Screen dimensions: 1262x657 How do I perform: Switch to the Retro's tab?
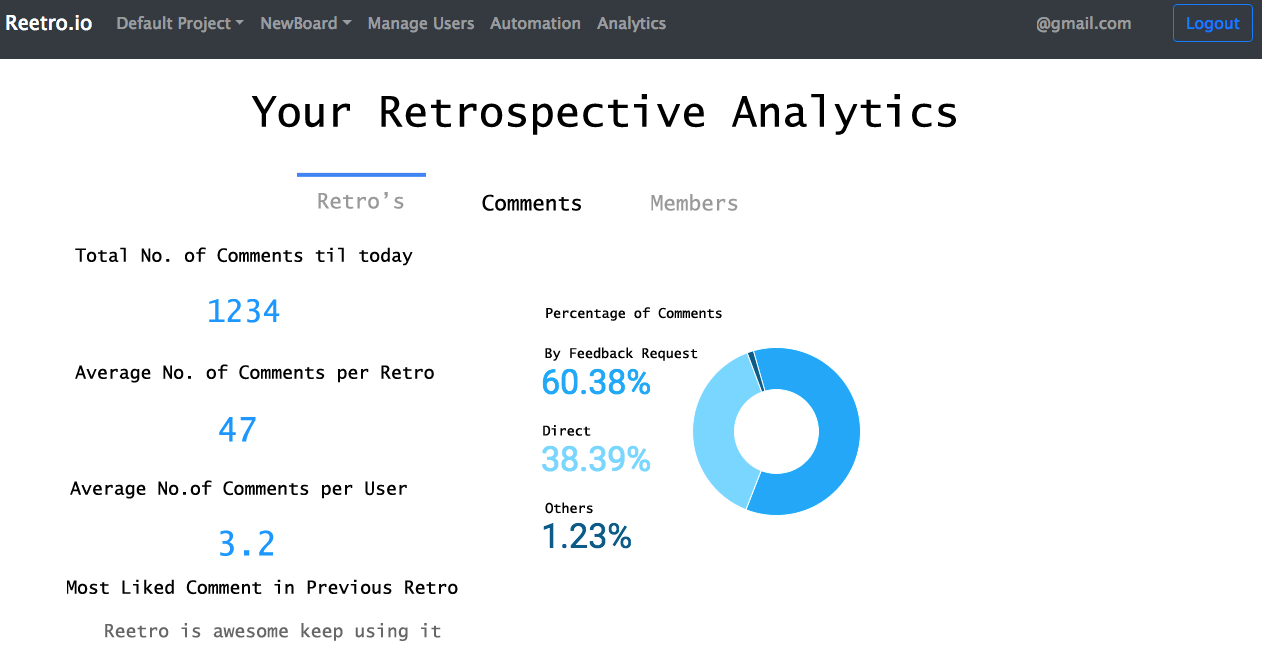pos(361,202)
